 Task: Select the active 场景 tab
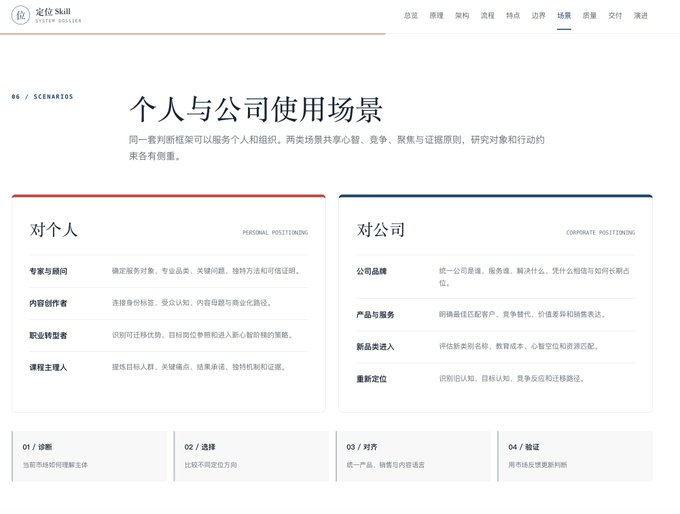564,16
